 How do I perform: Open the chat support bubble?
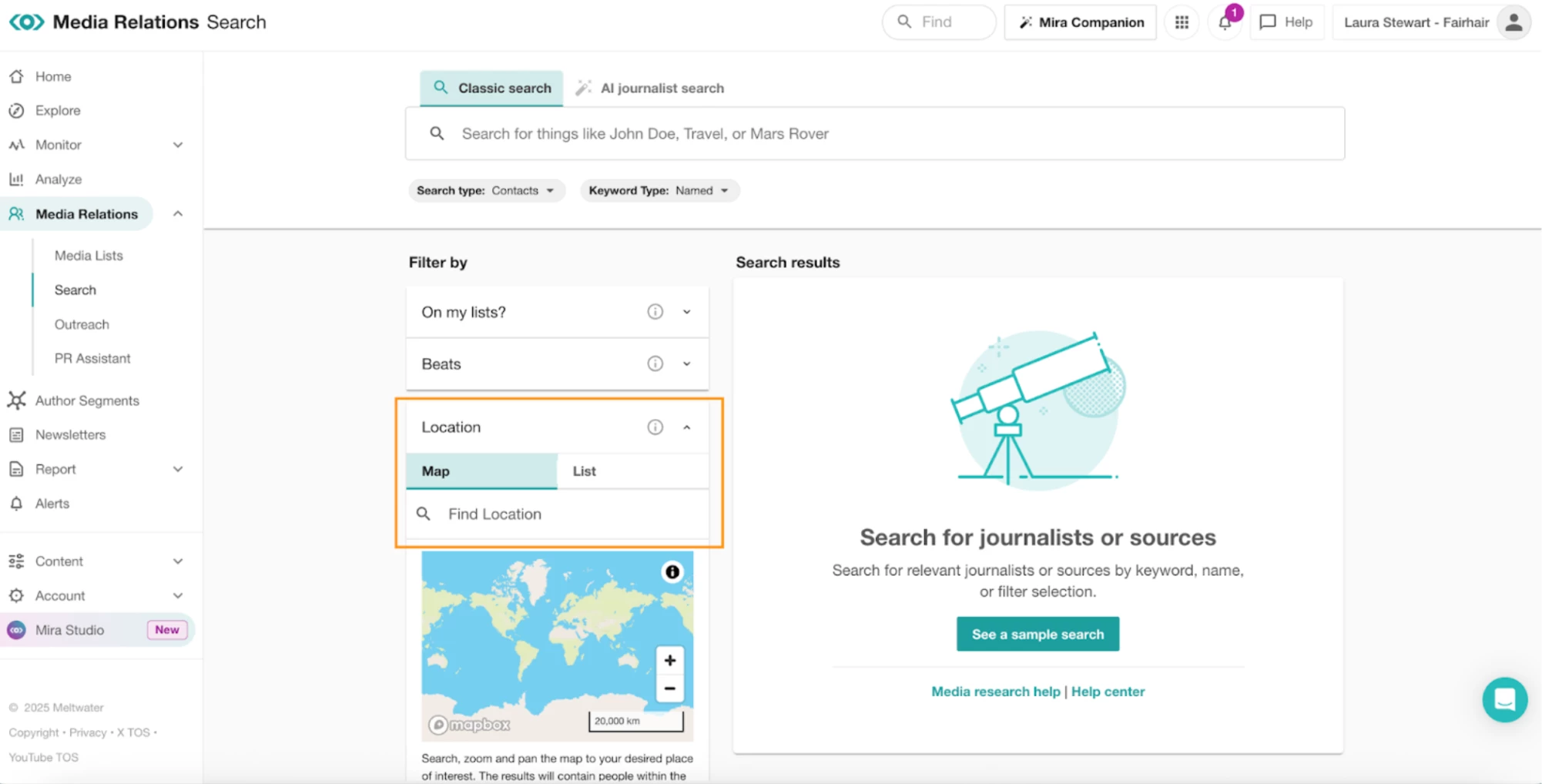coord(1504,699)
